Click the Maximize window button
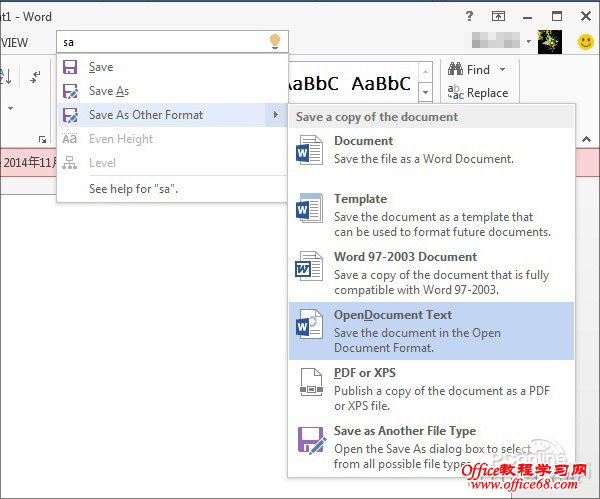 pyautogui.click(x=557, y=16)
